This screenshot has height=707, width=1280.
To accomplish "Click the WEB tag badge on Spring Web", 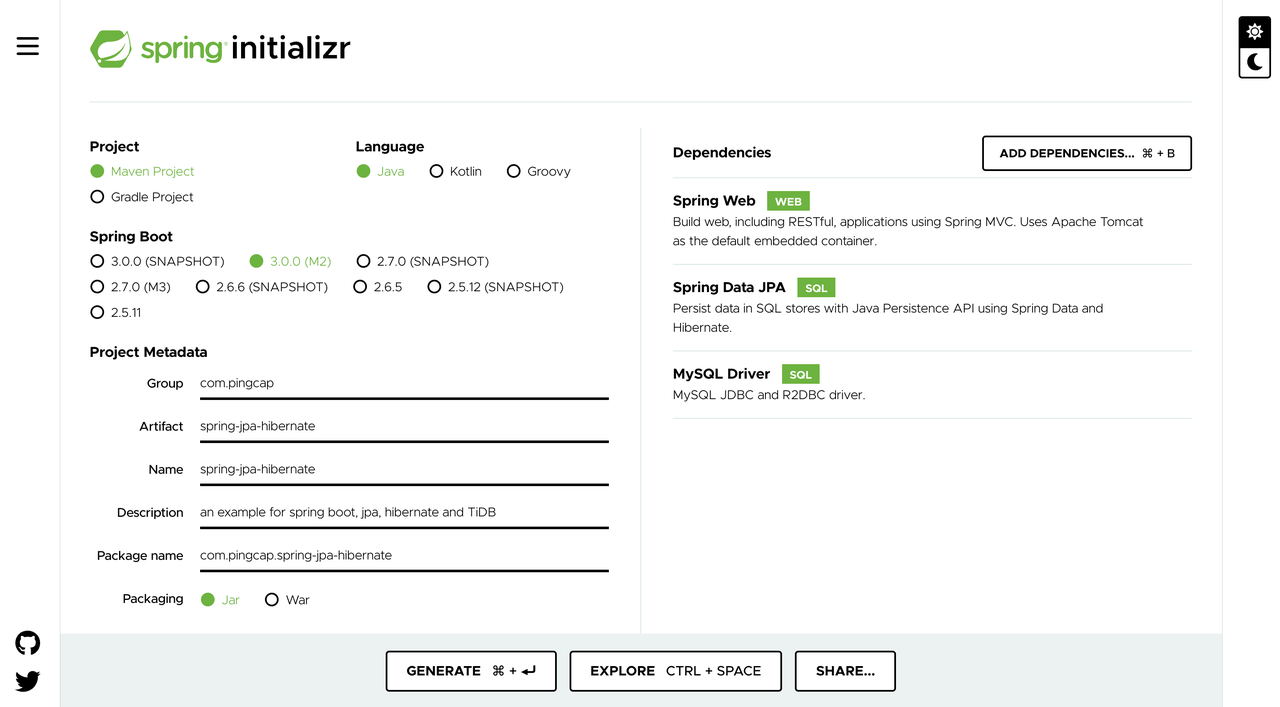I will click(x=788, y=201).
